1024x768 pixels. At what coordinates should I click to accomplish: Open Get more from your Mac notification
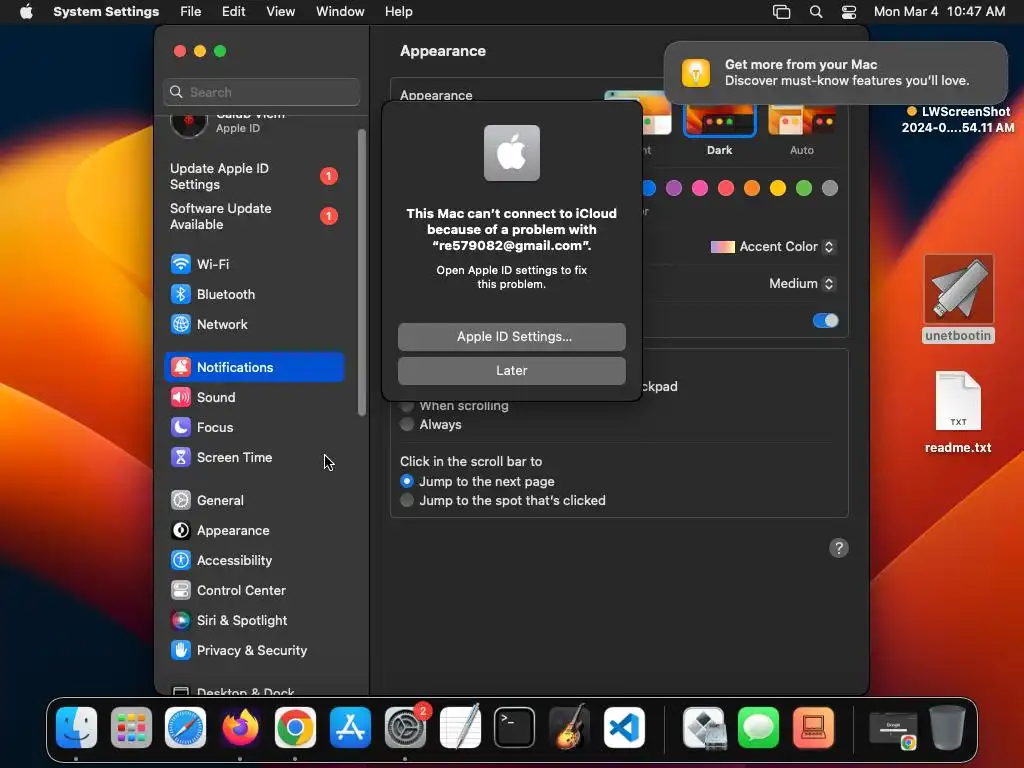tap(836, 72)
